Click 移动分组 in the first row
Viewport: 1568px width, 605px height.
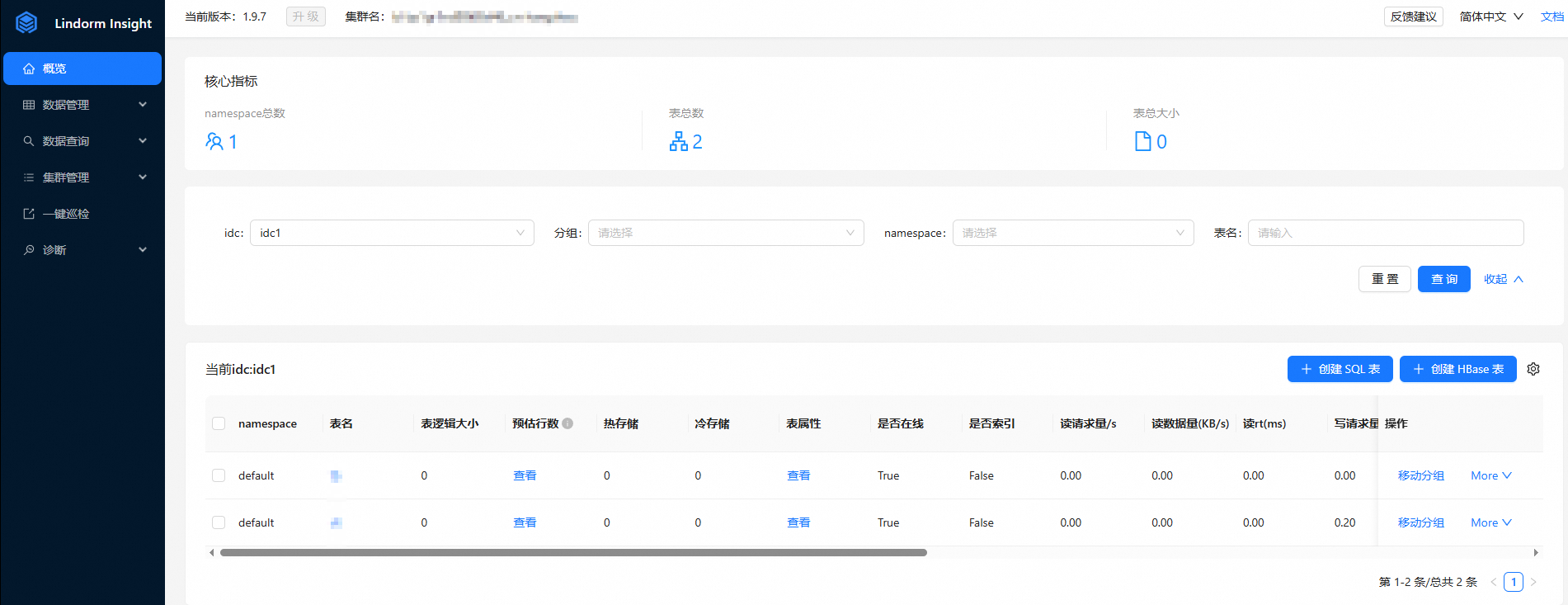[x=1421, y=475]
